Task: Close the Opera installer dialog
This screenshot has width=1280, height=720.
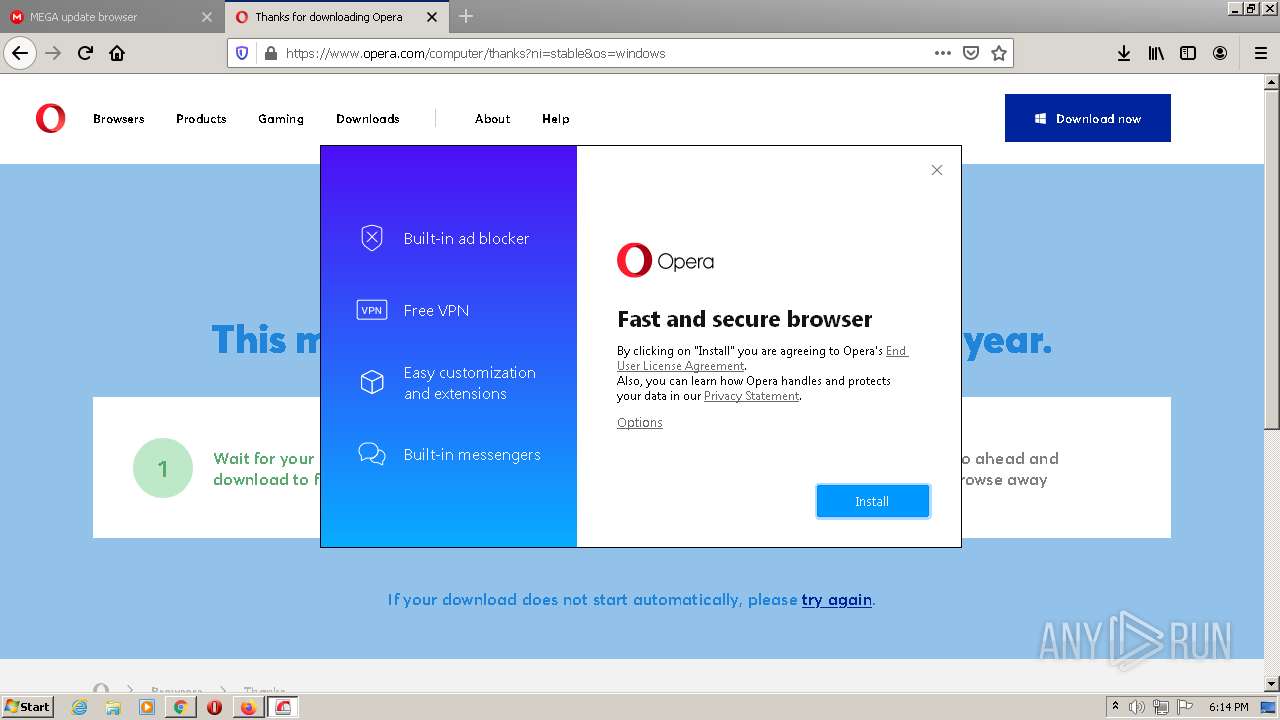Action: [x=937, y=170]
